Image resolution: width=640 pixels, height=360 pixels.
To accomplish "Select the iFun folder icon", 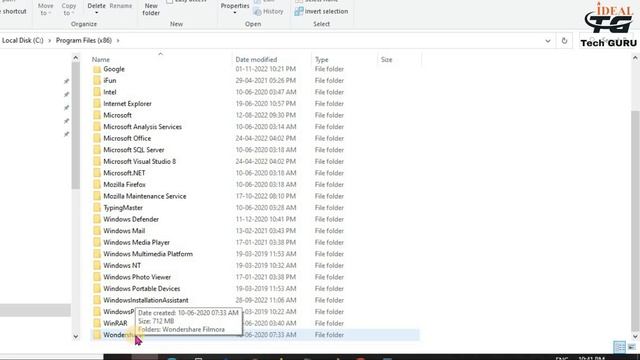I will (x=97, y=80).
